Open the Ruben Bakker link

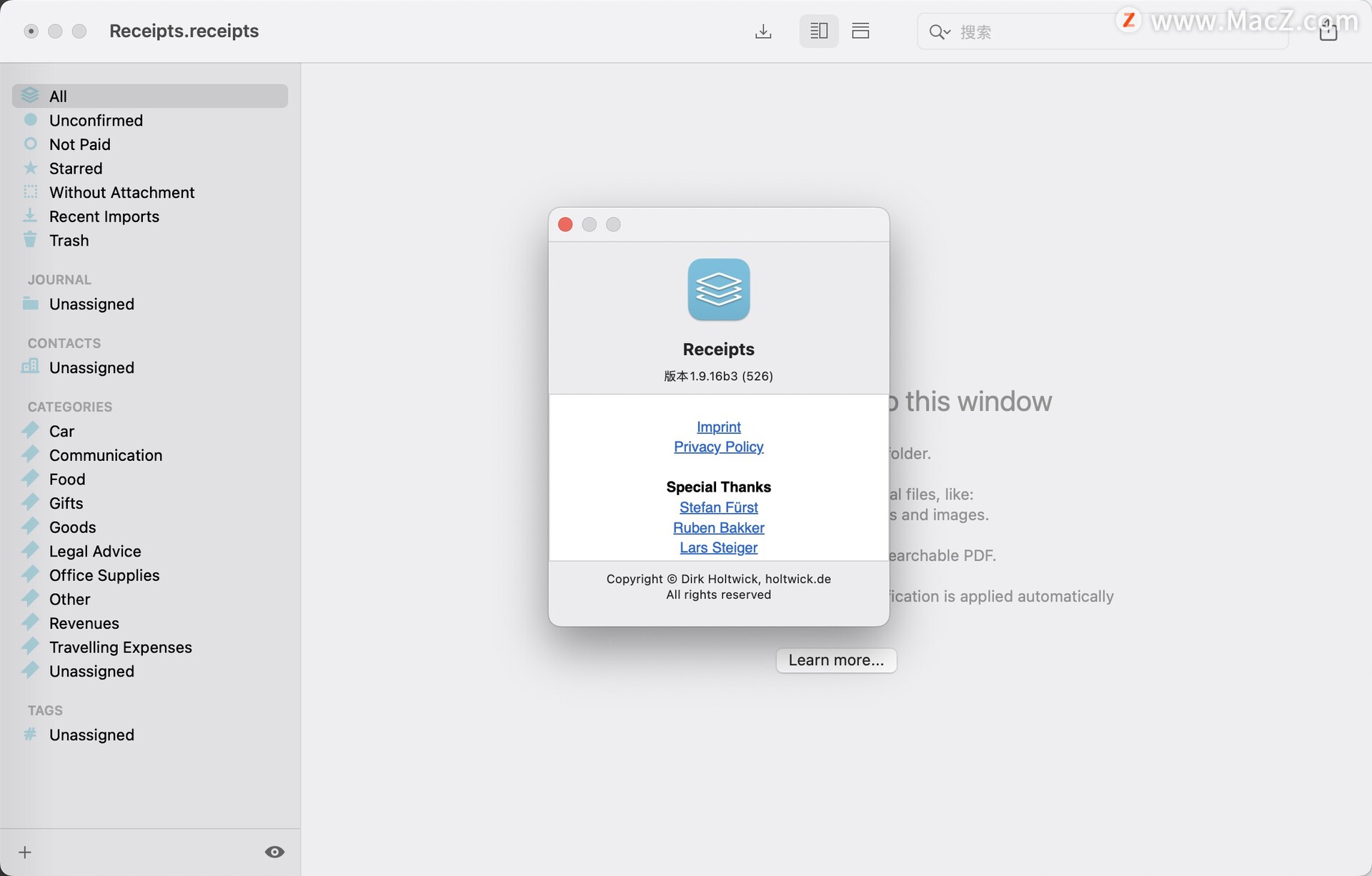tap(719, 527)
